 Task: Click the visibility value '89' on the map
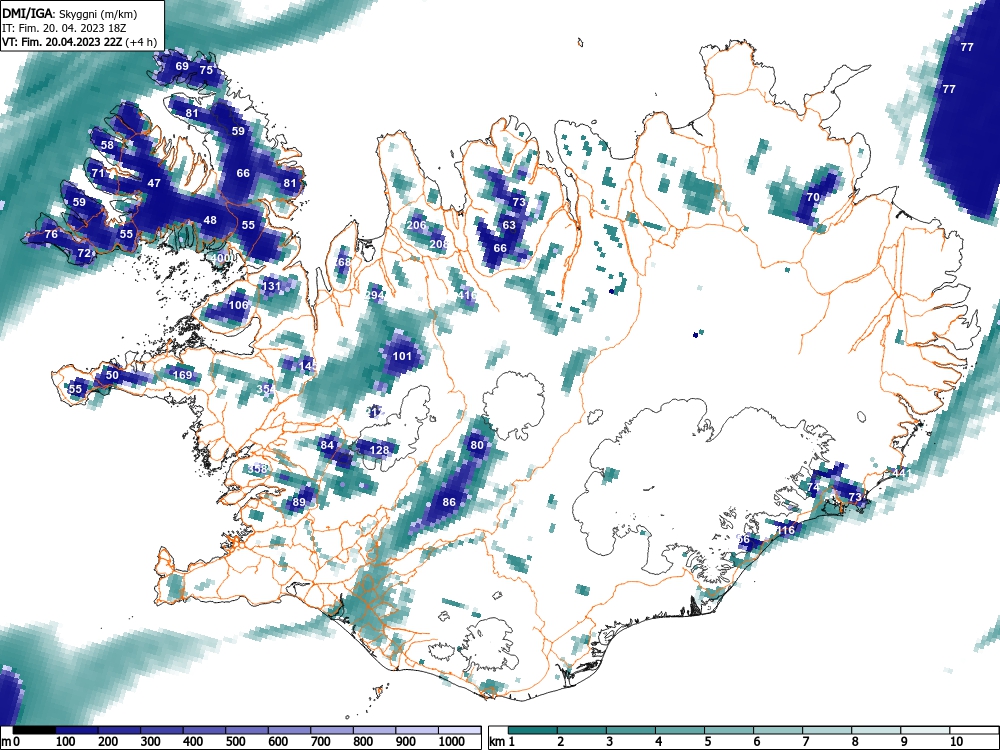tap(299, 502)
